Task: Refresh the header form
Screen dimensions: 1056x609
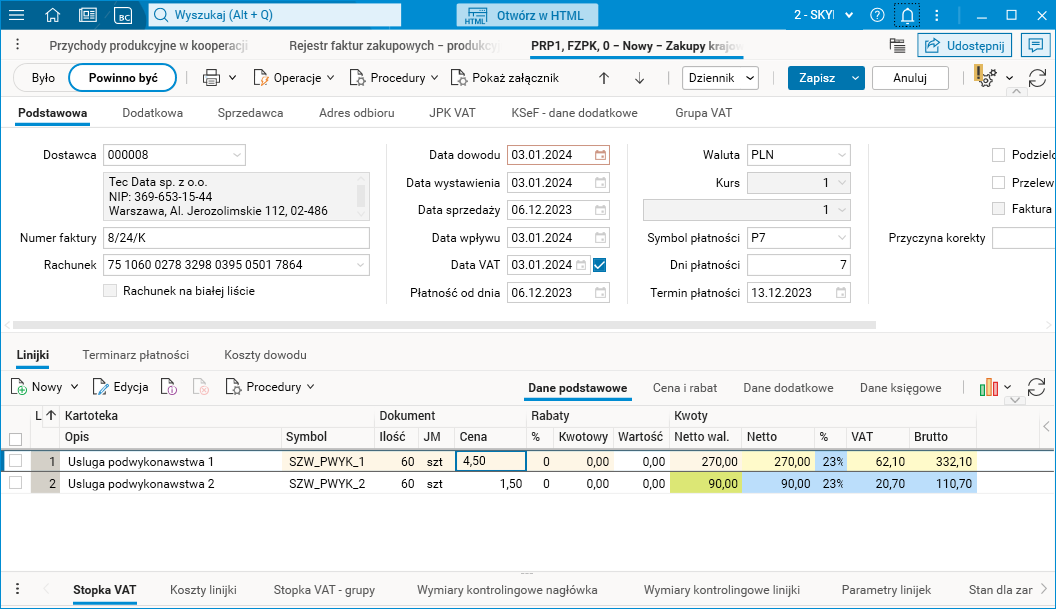Action: point(1038,77)
